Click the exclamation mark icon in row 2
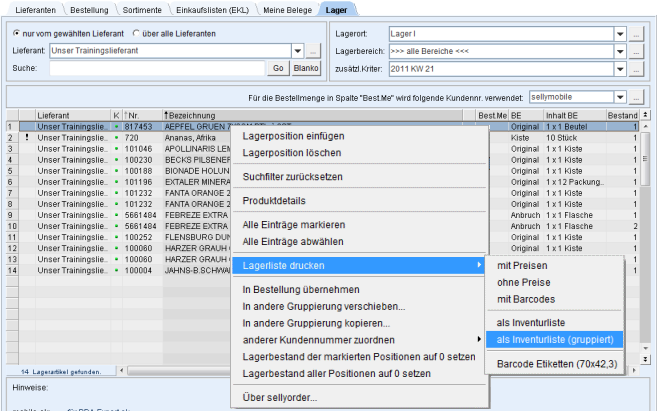The height and width of the screenshot is (411, 658). coord(25,137)
